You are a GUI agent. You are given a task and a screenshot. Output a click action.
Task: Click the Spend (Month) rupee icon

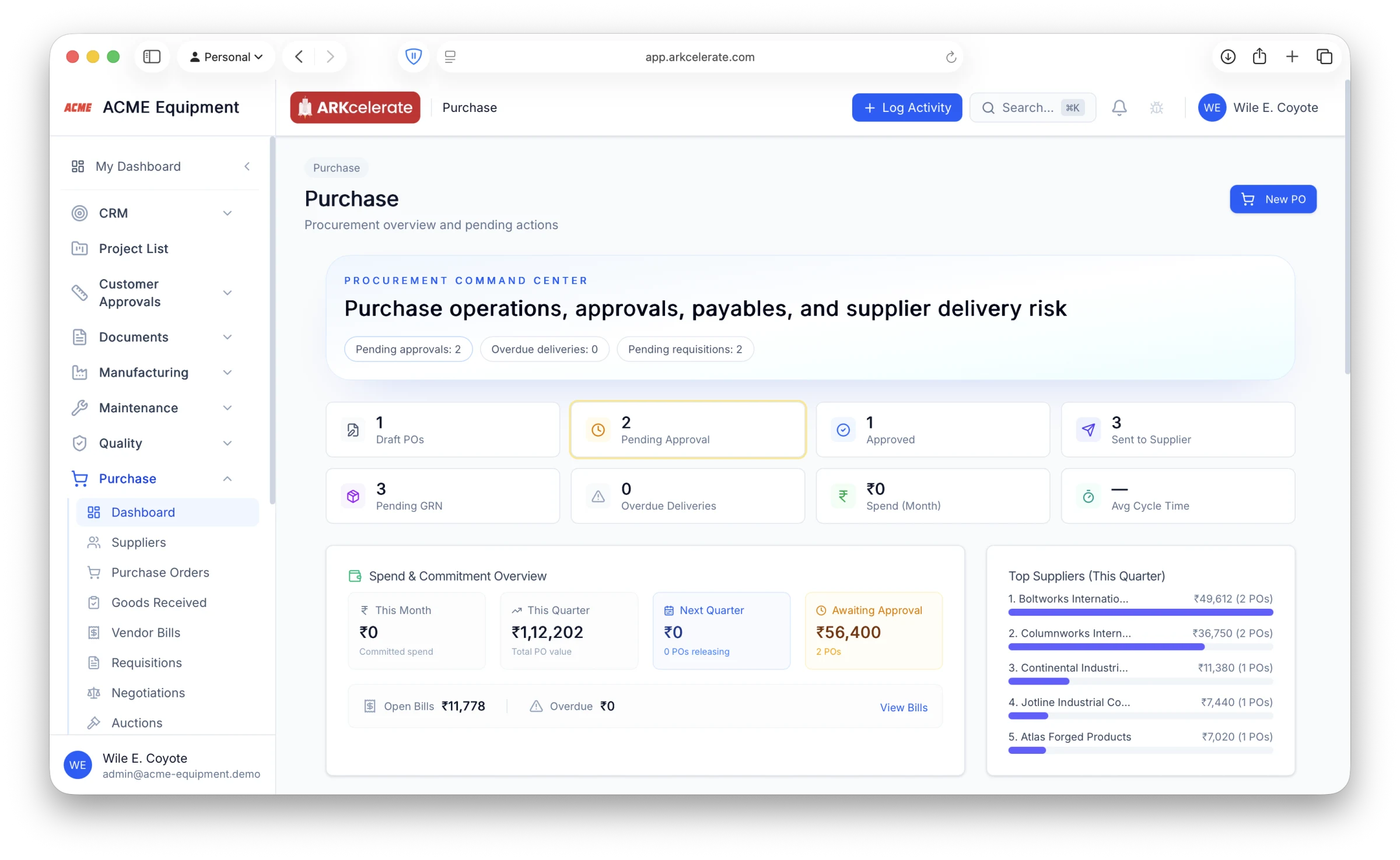[843, 497]
